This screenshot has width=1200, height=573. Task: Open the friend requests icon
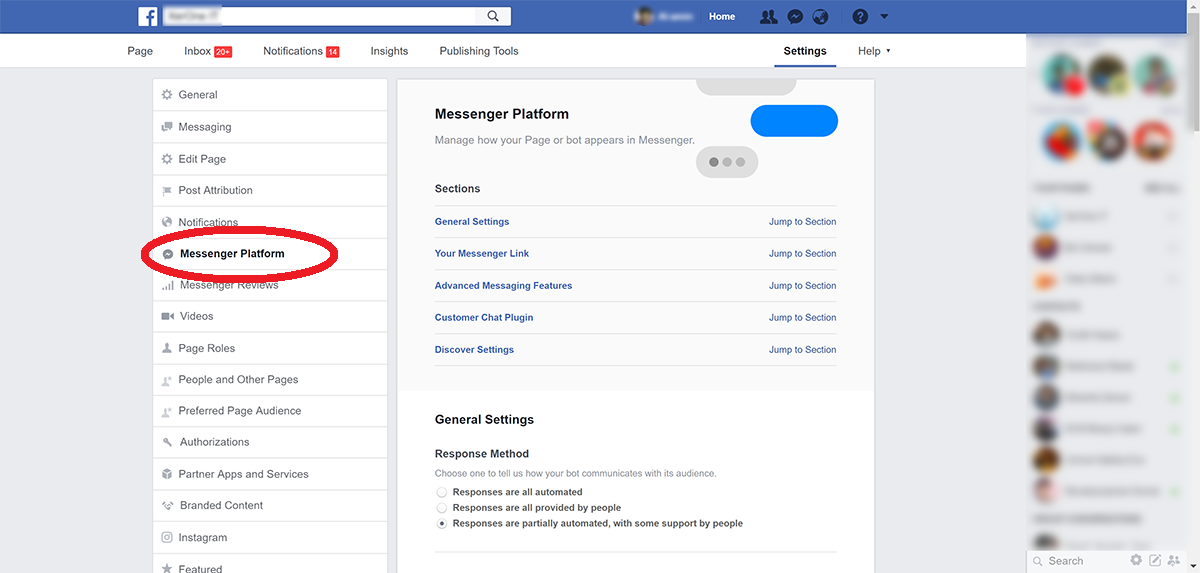768,17
